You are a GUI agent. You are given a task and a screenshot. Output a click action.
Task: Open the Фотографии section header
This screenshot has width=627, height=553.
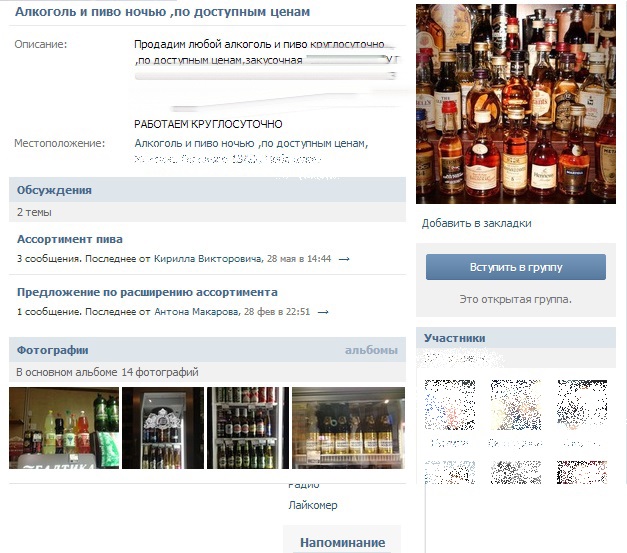53,350
